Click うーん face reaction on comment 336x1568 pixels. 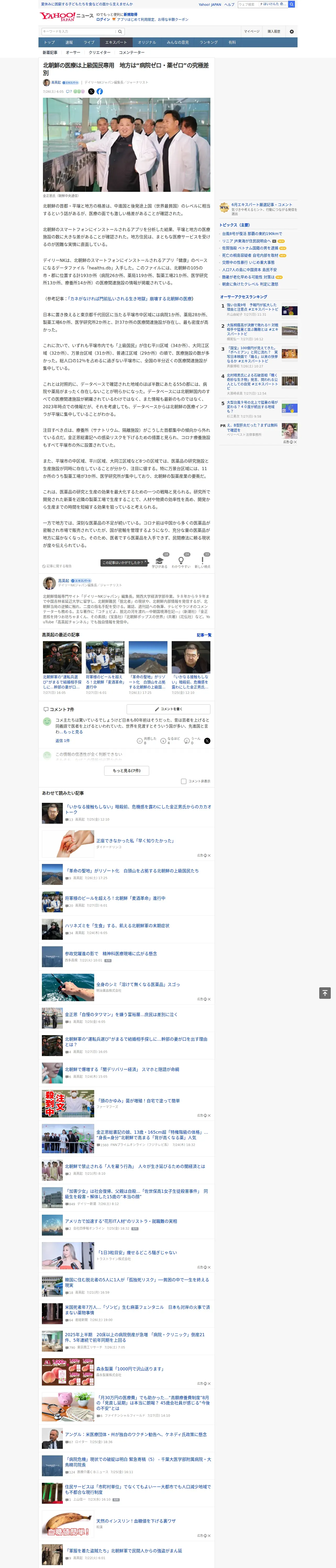[x=187, y=741]
